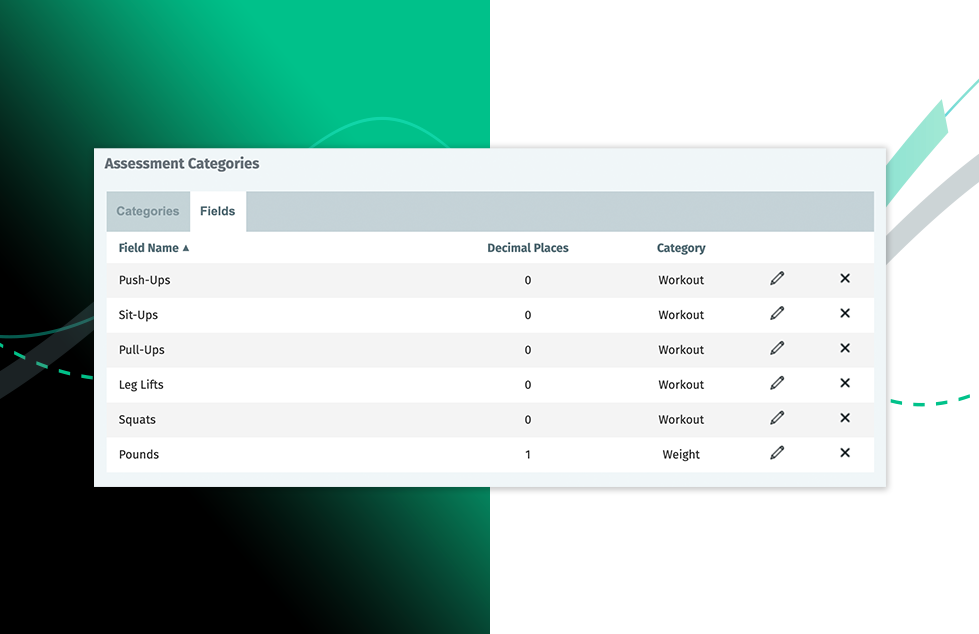The height and width of the screenshot is (634, 979).
Task: Sort by Category column header
Action: click(x=681, y=248)
